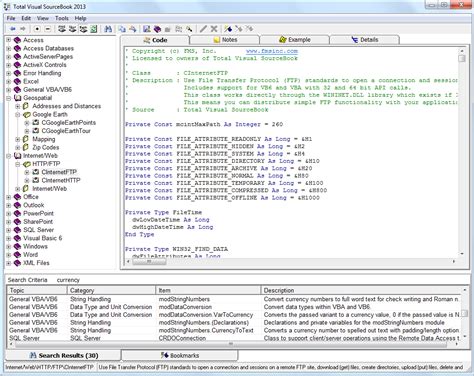Image resolution: width=474 pixels, height=376 pixels.
Task: Select the Search Results (30) tab
Action: 63,356
